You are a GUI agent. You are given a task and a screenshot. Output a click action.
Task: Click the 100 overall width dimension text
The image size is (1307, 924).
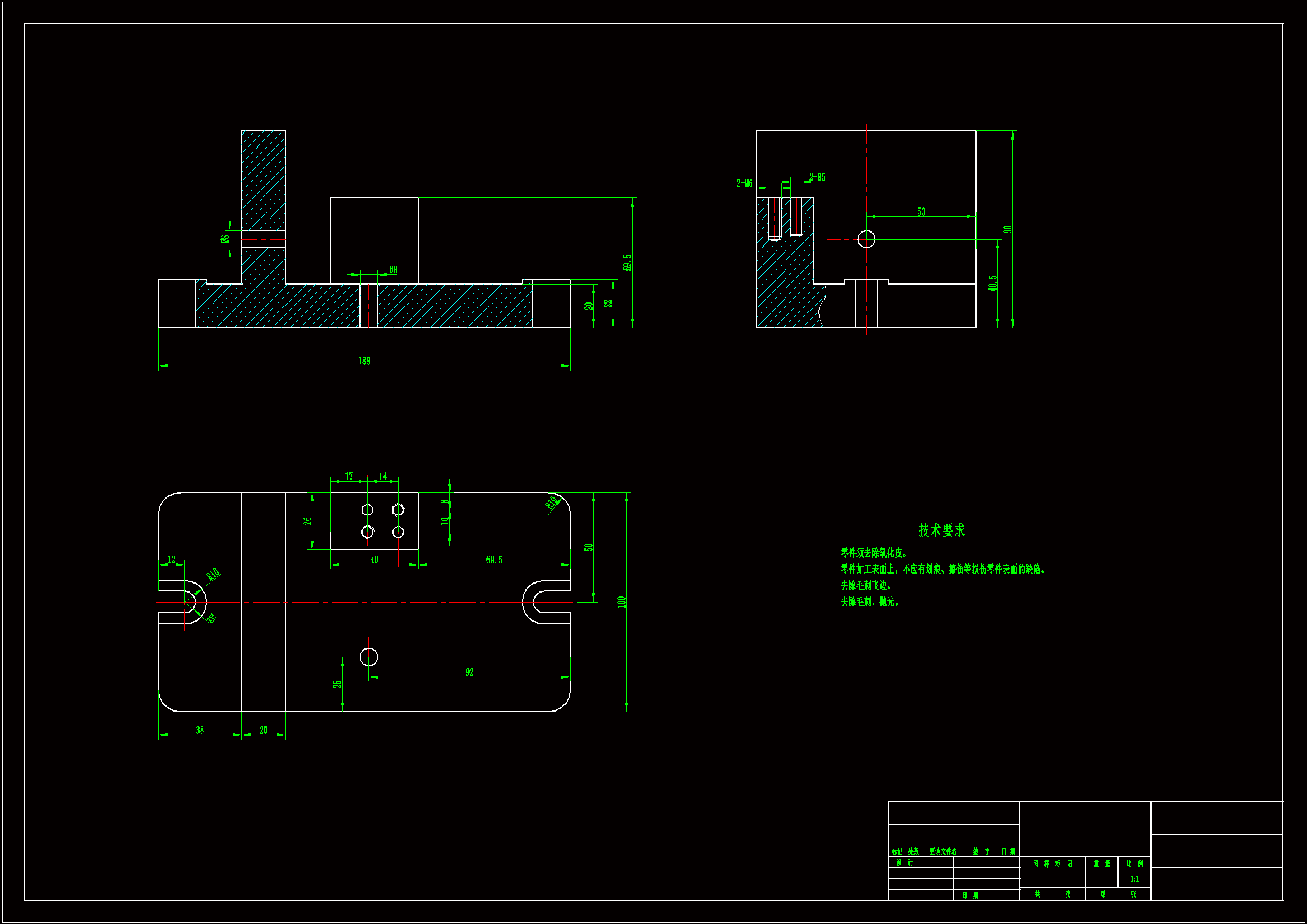coord(621,602)
